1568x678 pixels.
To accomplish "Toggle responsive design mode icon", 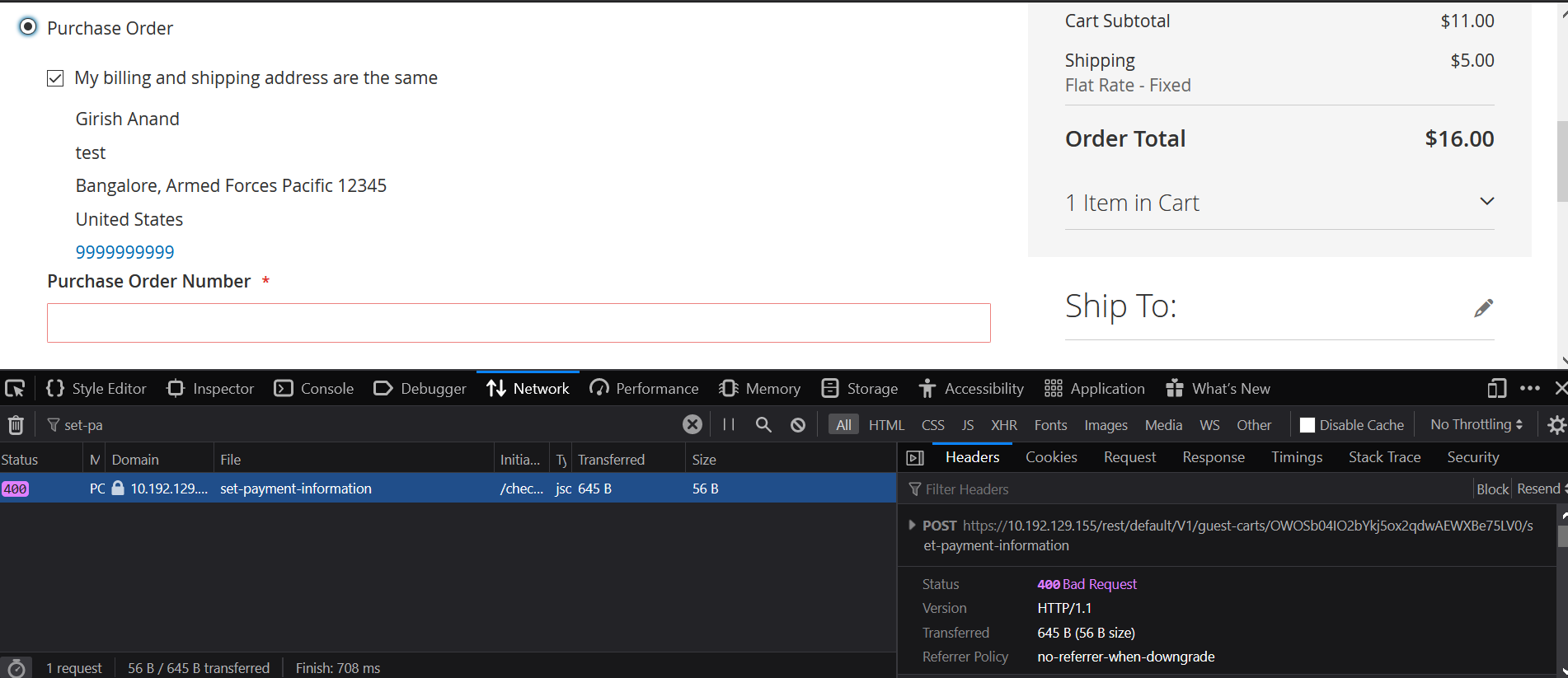I will [1496, 388].
